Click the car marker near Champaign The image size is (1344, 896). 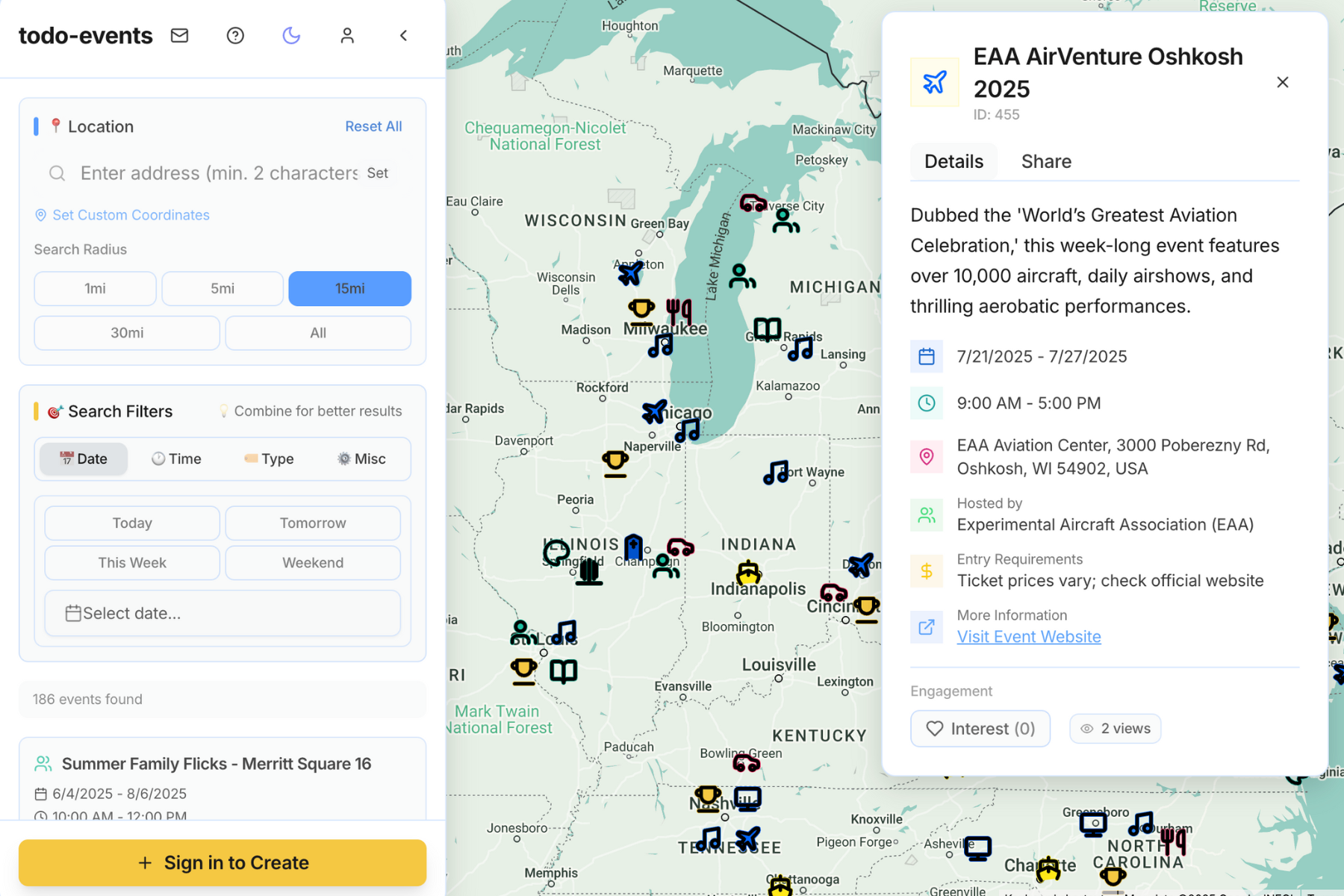coord(680,547)
